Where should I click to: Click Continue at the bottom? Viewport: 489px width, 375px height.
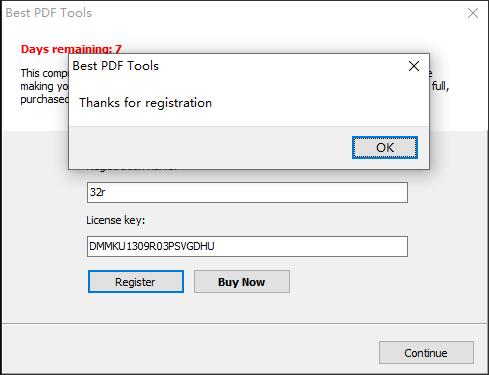[426, 352]
